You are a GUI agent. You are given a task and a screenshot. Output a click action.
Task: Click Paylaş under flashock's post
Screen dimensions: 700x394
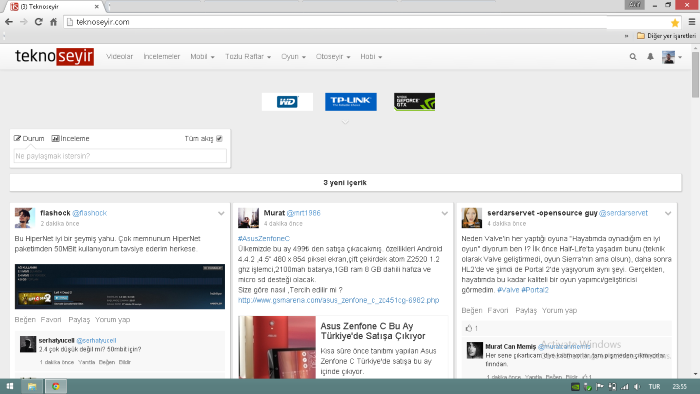pos(79,319)
